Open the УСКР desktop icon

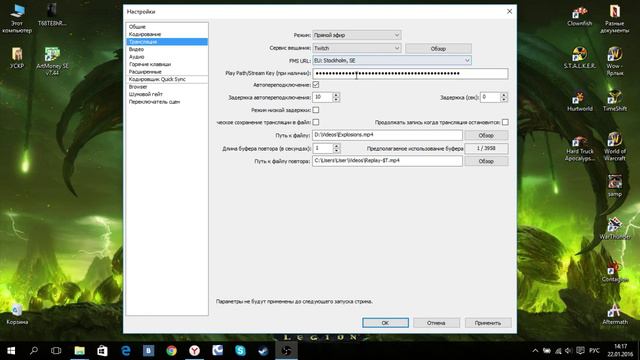point(17,58)
